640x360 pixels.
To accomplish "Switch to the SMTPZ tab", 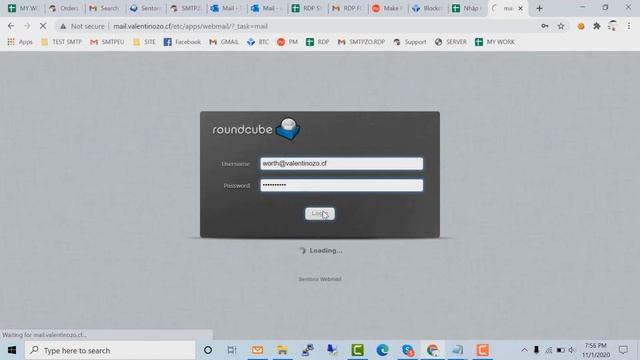I will (185, 8).
